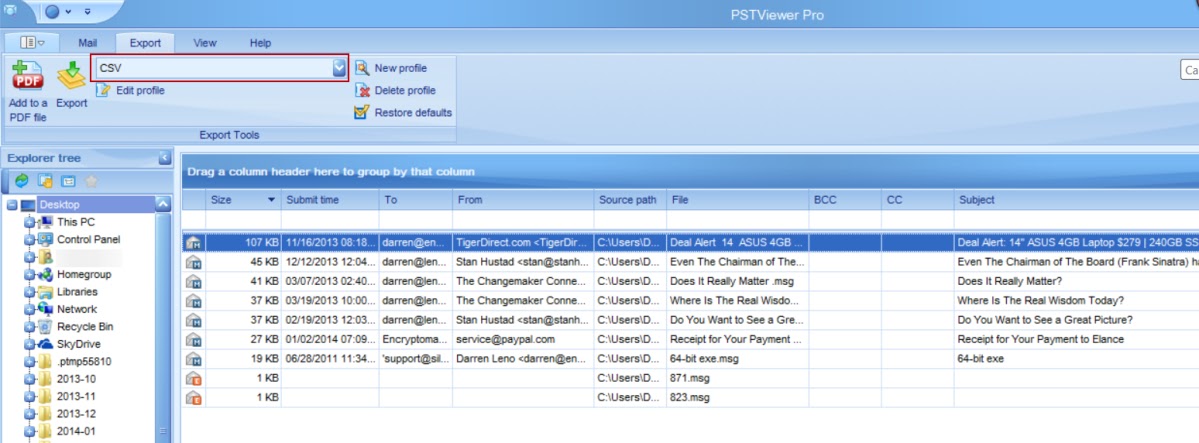Open the CSV export profile dropdown

340,68
